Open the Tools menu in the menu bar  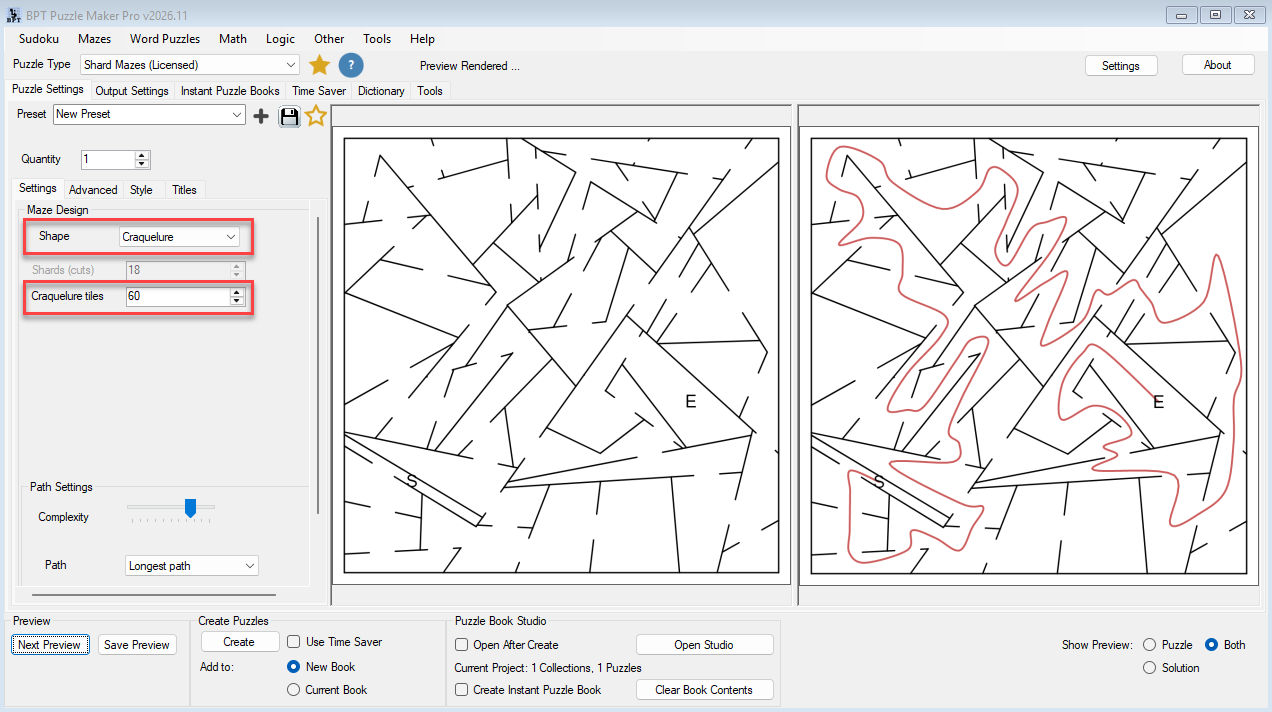pos(377,39)
